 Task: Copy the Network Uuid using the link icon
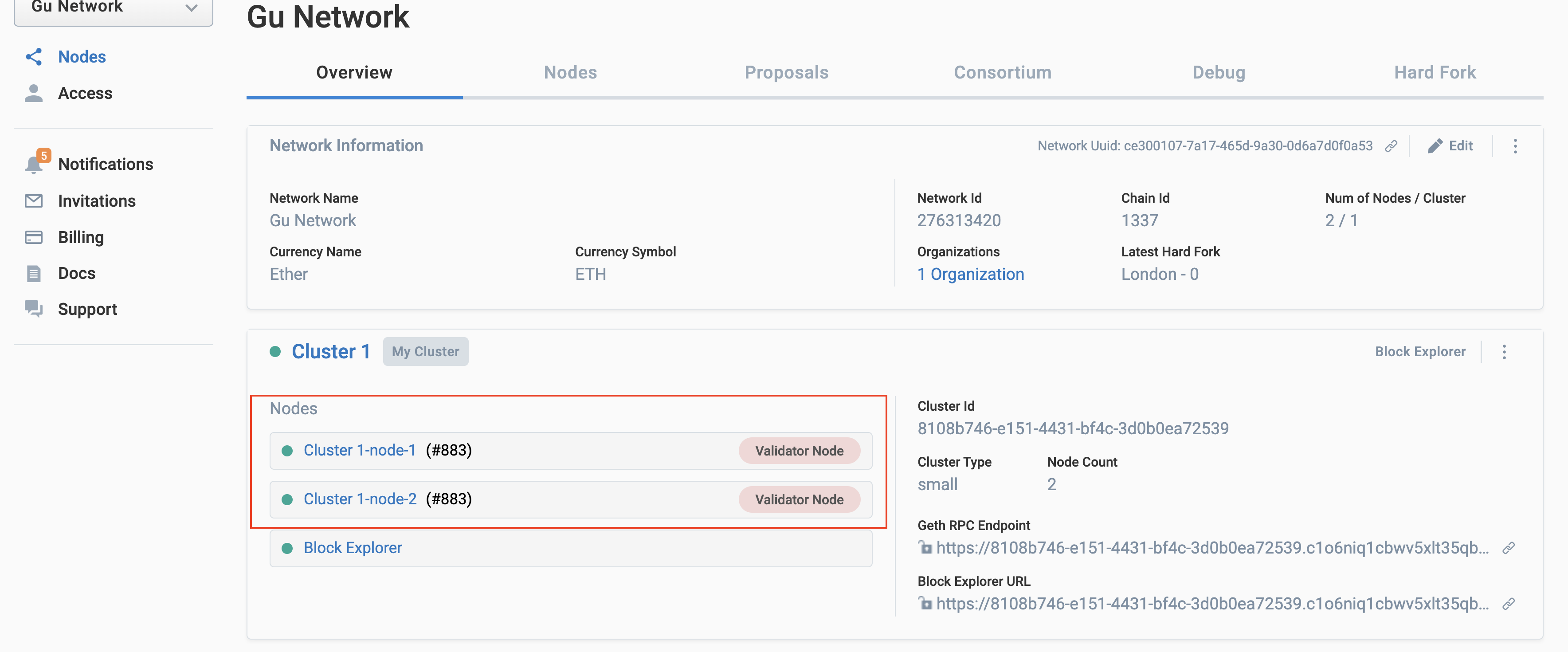[1392, 145]
